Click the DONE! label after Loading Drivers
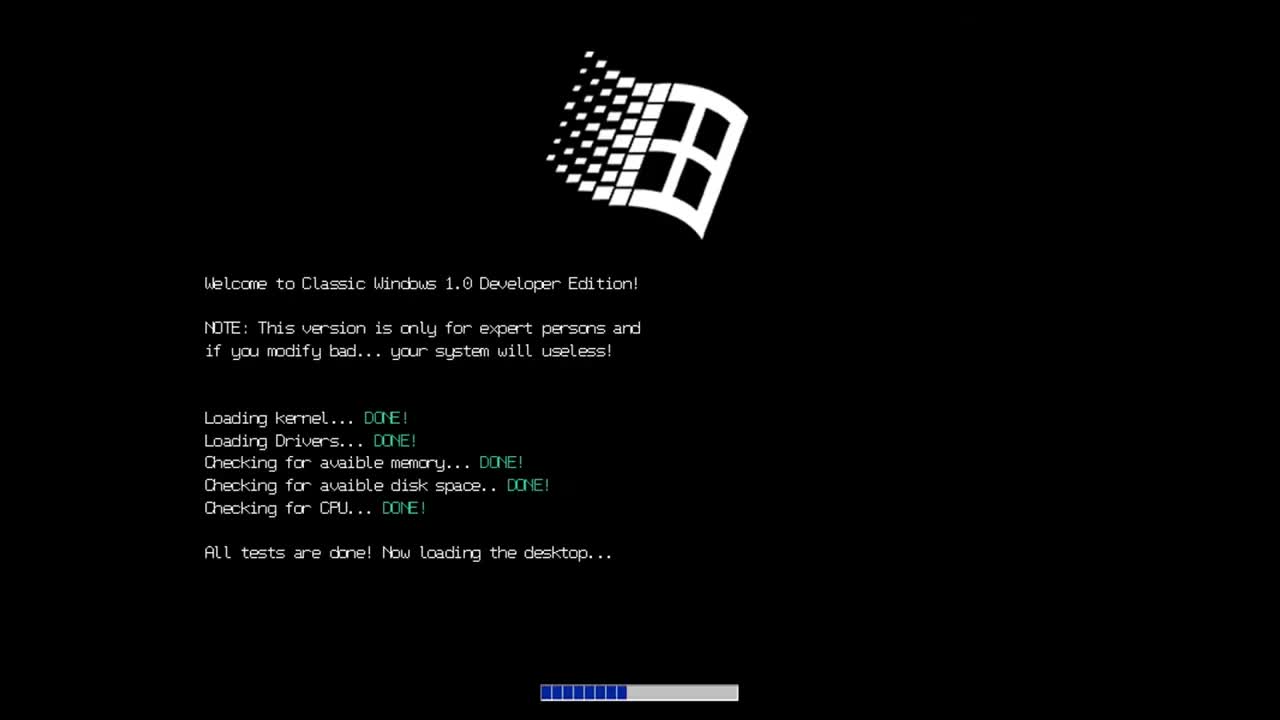This screenshot has width=1280, height=720. [394, 440]
